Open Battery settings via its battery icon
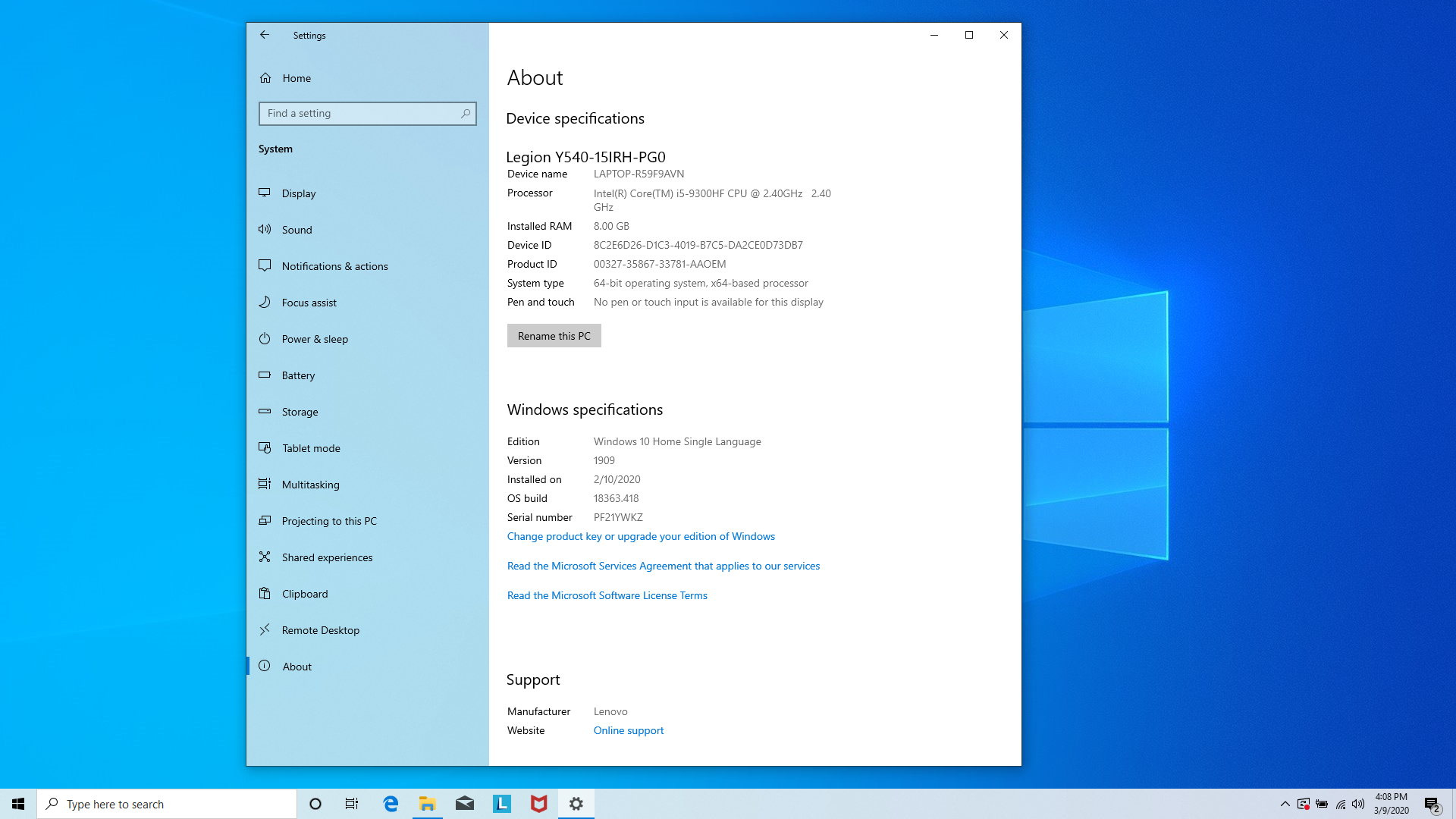1456x819 pixels. (265, 375)
